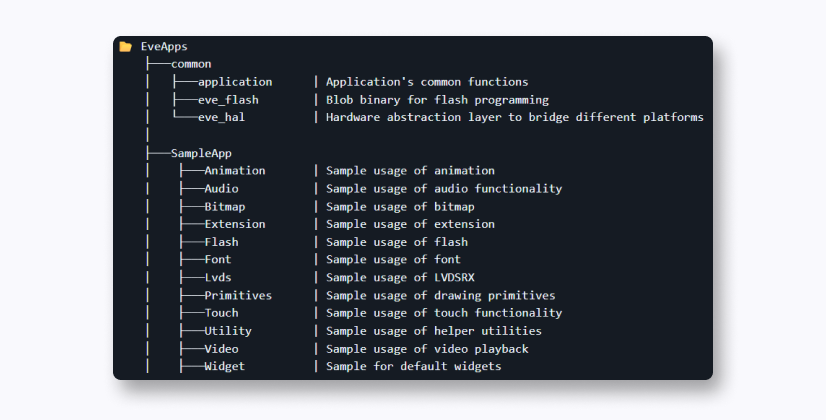Screen dimensions: 826x420
Task: Open the Flash sample folder
Action: pos(221,242)
